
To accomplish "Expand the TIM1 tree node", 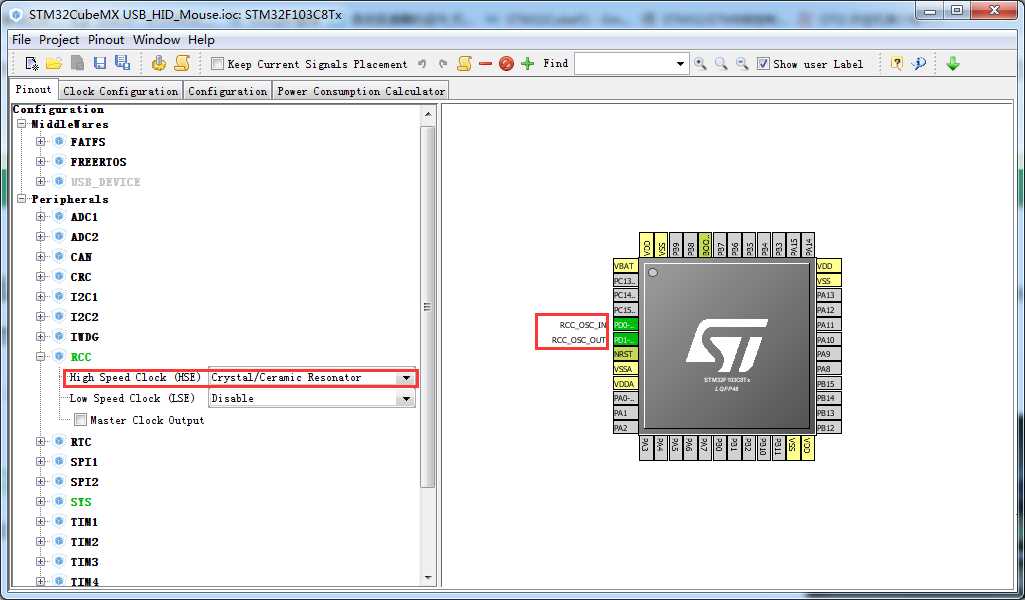I will (41, 522).
